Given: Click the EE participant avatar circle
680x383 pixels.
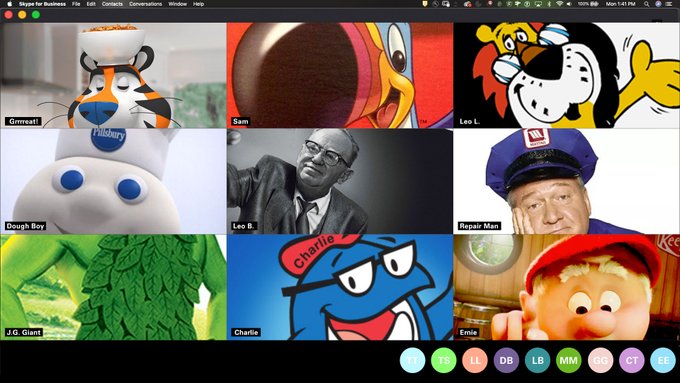Looking at the screenshot, I should pyautogui.click(x=664, y=360).
